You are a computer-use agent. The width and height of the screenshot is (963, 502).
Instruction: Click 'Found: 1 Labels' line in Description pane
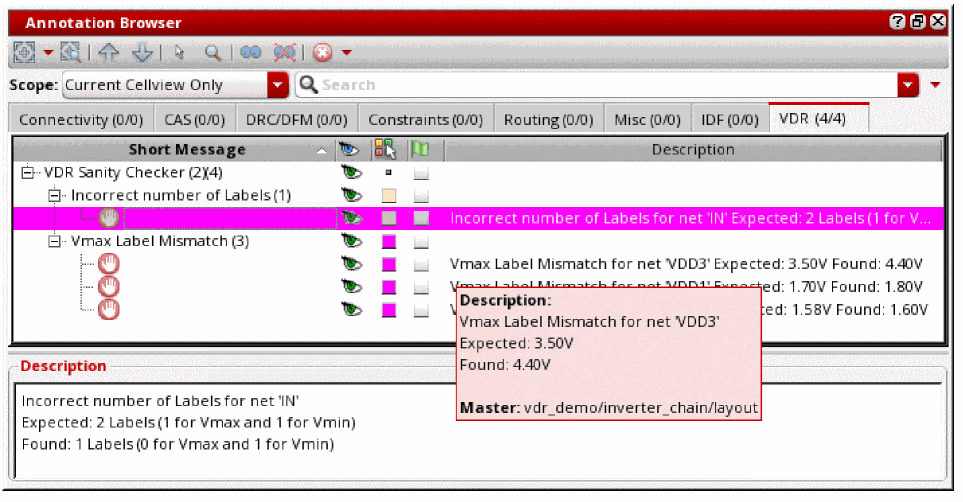pos(177,444)
